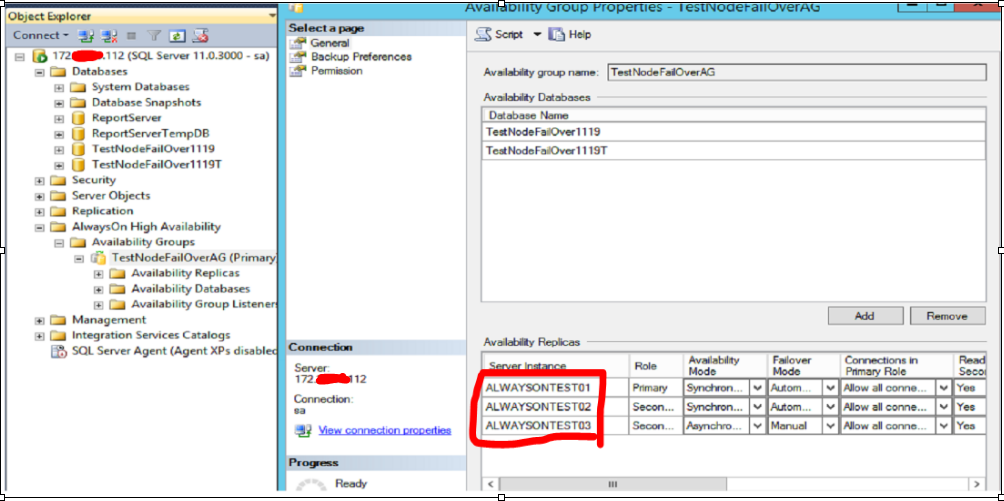Click the Help button
Viewport: 1004px width, 501px height.
coord(570,35)
